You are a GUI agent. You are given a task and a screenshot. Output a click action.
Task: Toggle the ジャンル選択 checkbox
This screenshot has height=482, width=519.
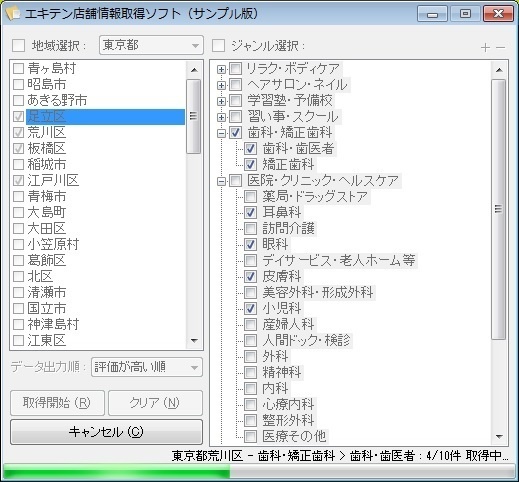coord(218,46)
